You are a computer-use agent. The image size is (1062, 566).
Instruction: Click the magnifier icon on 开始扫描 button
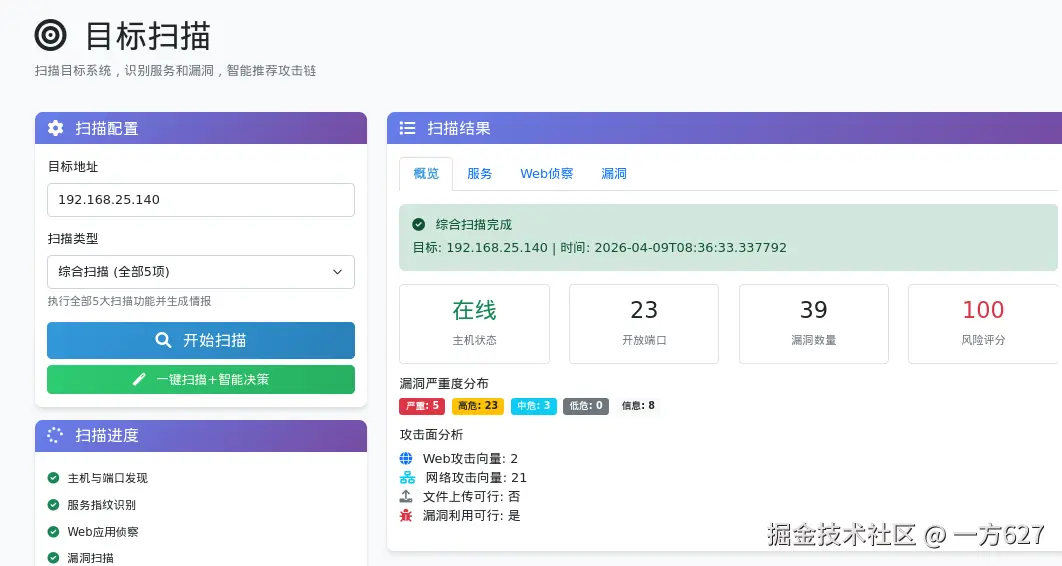pyautogui.click(x=163, y=340)
